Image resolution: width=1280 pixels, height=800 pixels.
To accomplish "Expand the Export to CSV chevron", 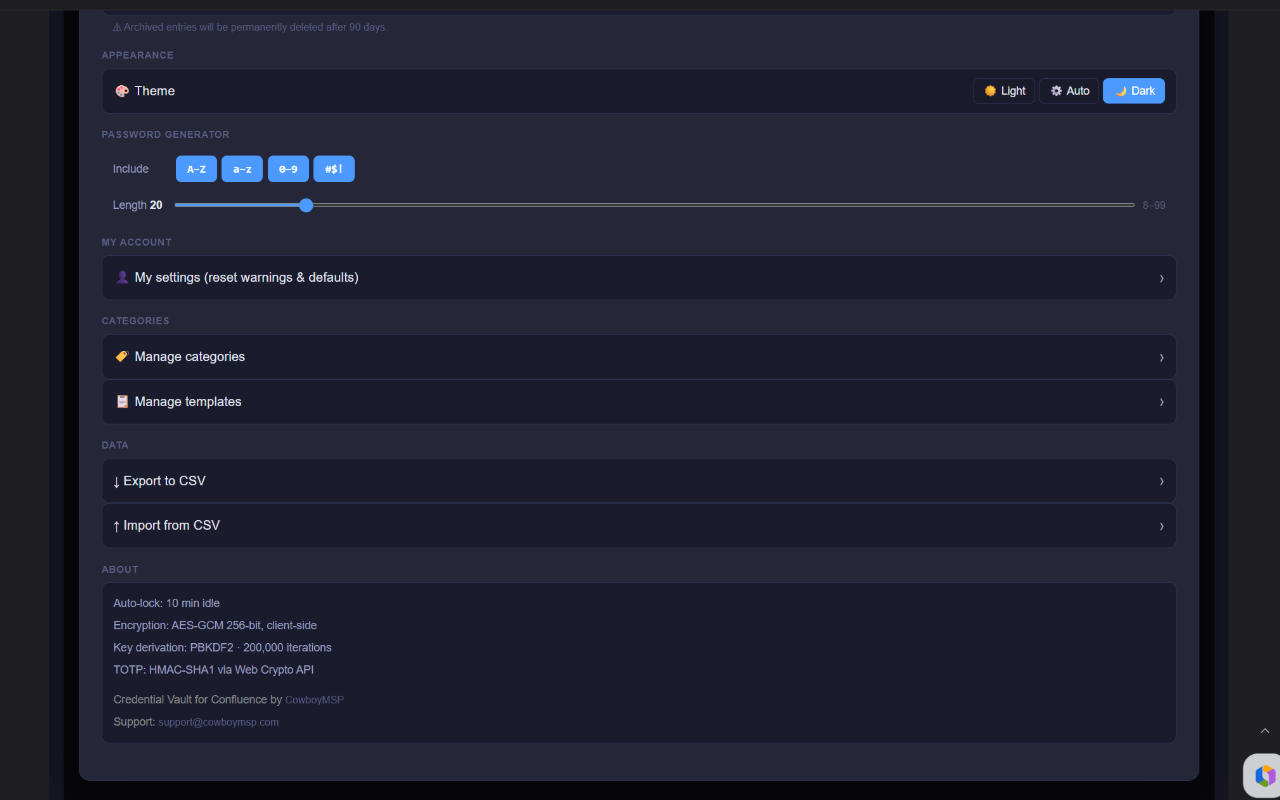I will point(1161,481).
